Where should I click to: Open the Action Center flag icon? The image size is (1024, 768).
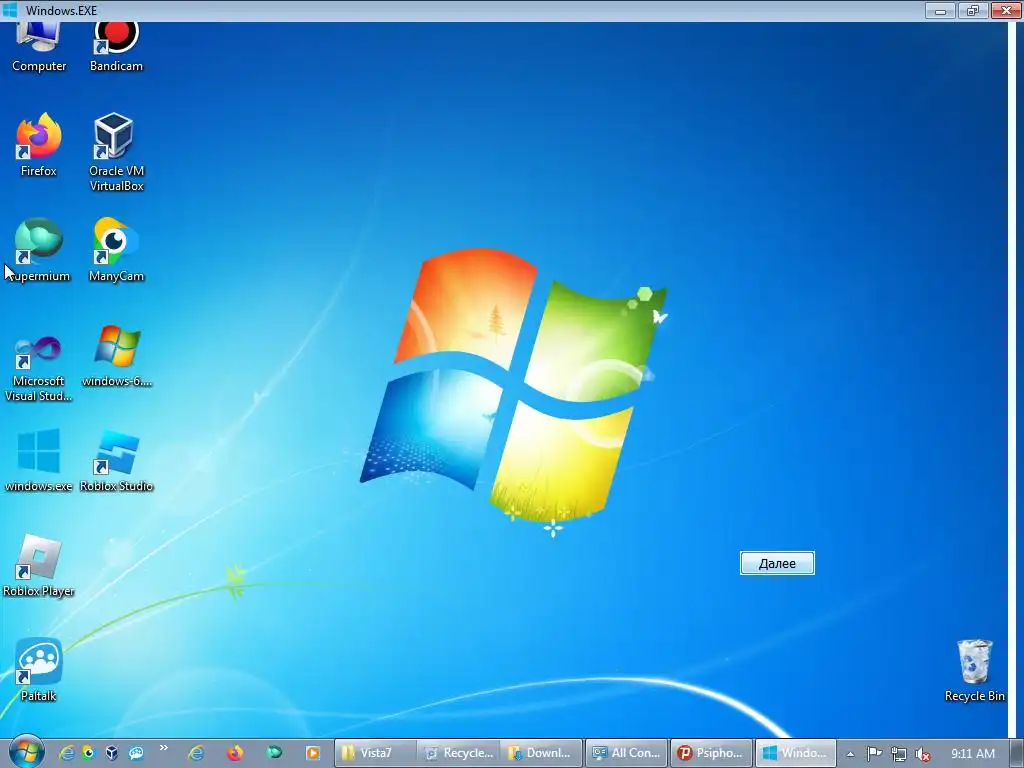[x=874, y=754]
